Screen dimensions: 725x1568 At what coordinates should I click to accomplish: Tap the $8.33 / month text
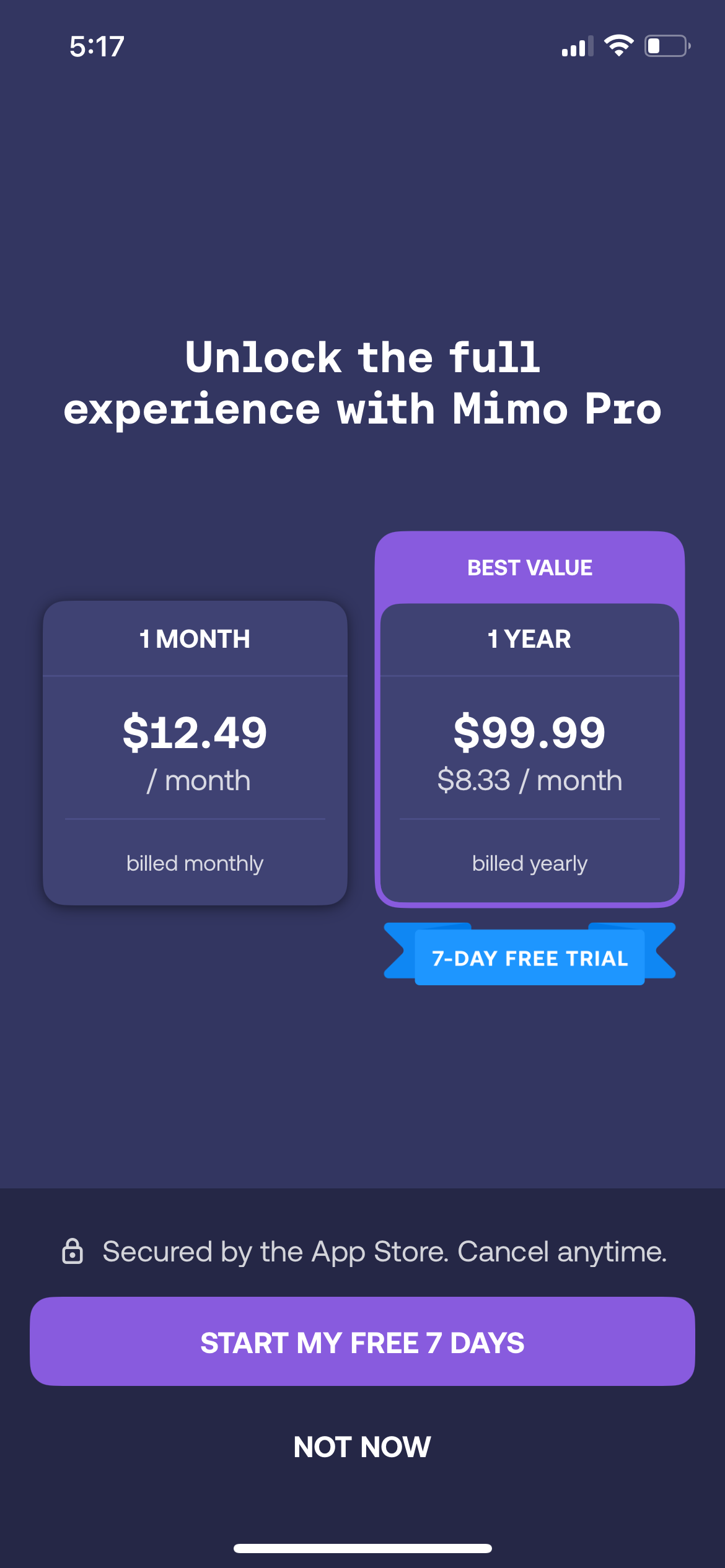(x=530, y=780)
